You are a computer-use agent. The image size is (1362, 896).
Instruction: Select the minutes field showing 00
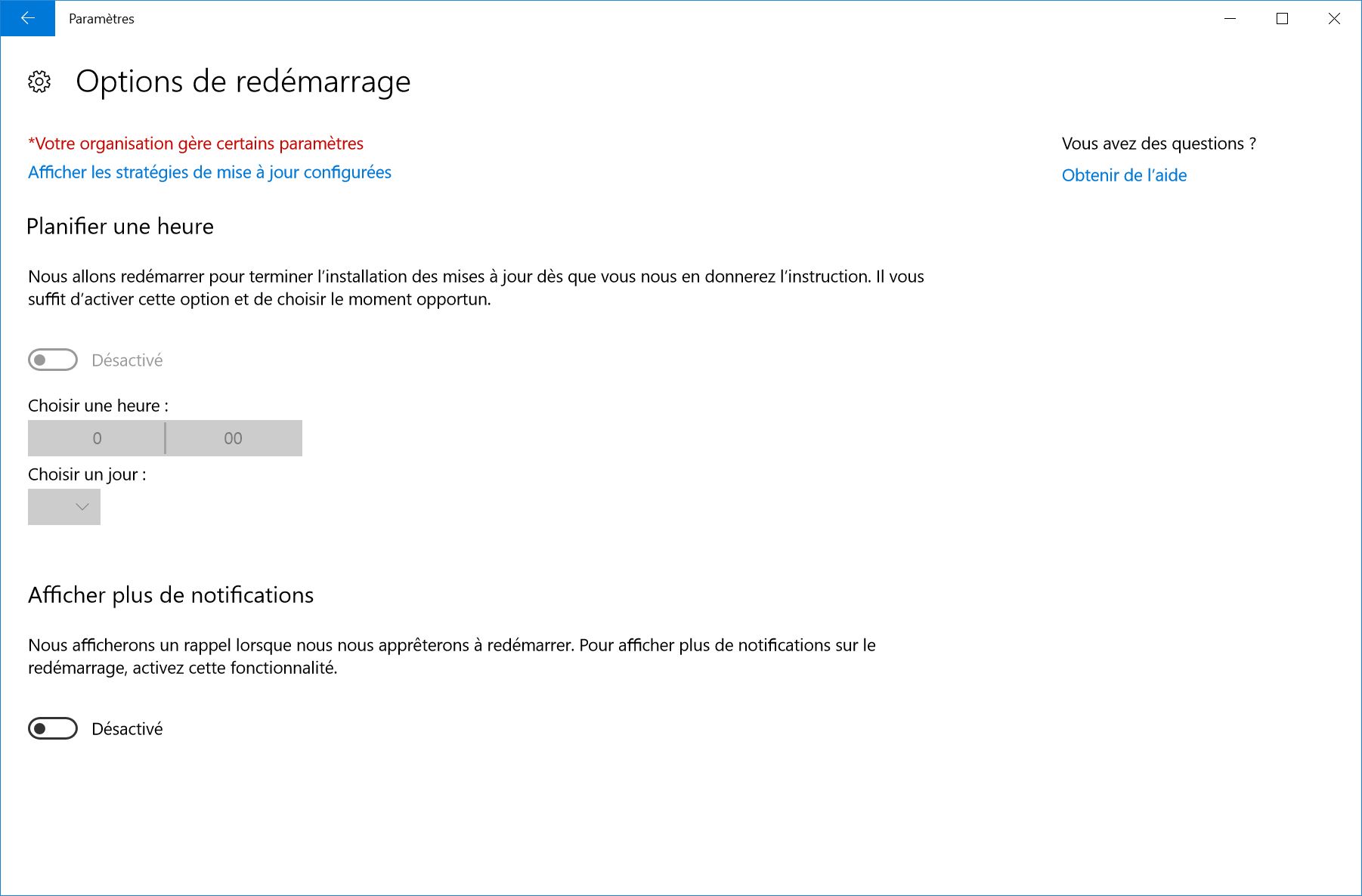234,437
